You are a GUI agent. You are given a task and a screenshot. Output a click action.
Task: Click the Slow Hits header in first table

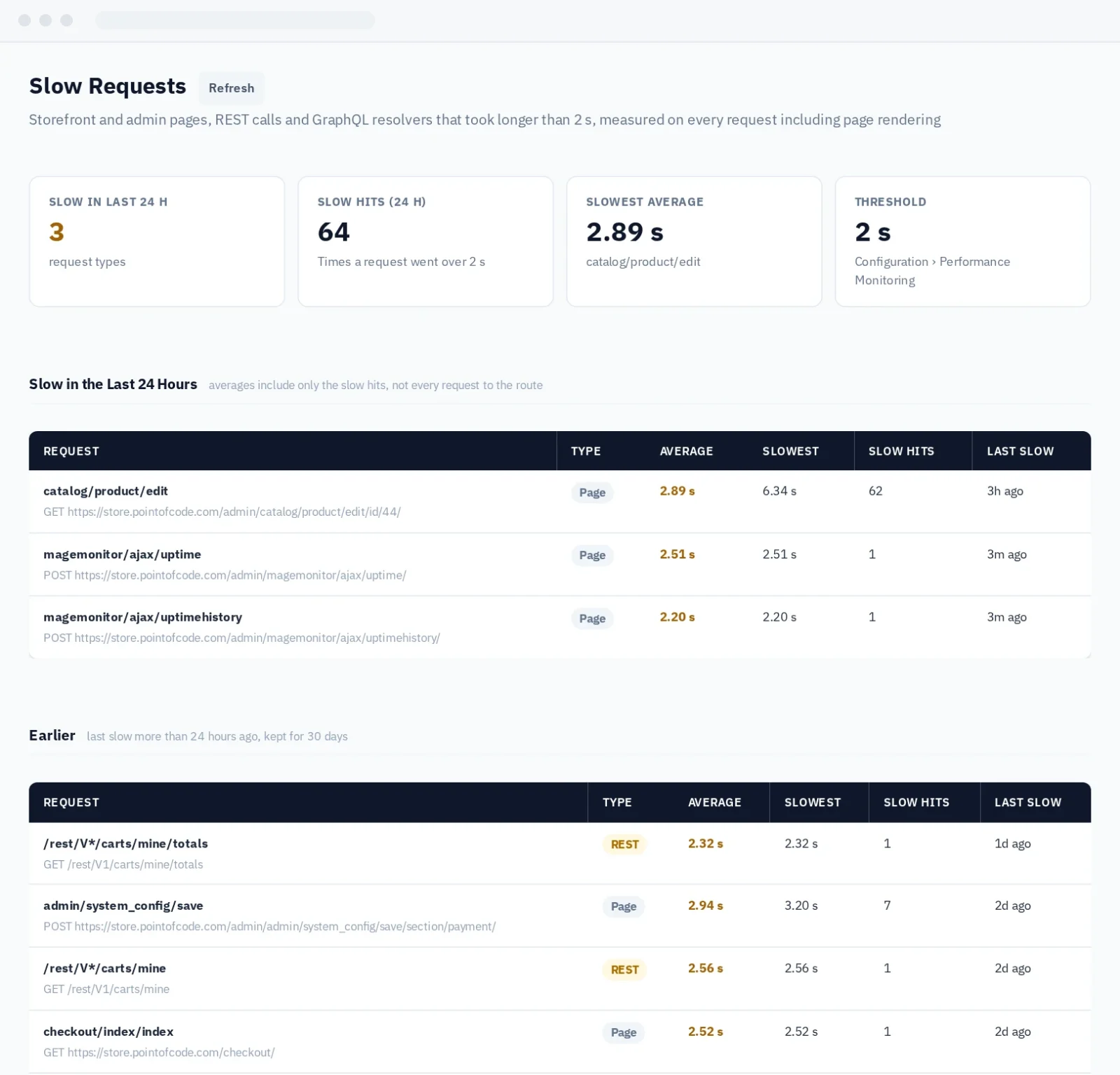click(901, 451)
